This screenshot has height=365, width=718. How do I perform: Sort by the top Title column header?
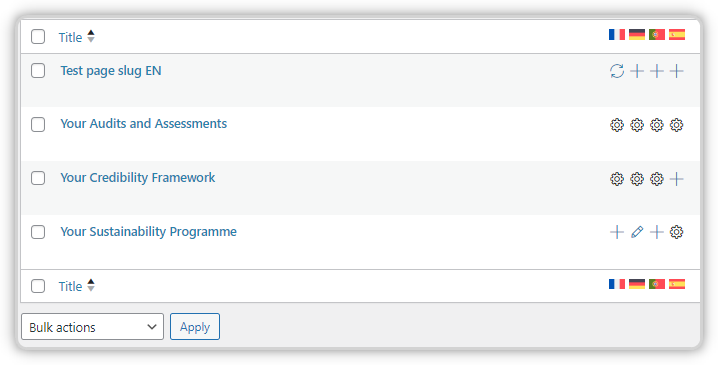(x=70, y=37)
